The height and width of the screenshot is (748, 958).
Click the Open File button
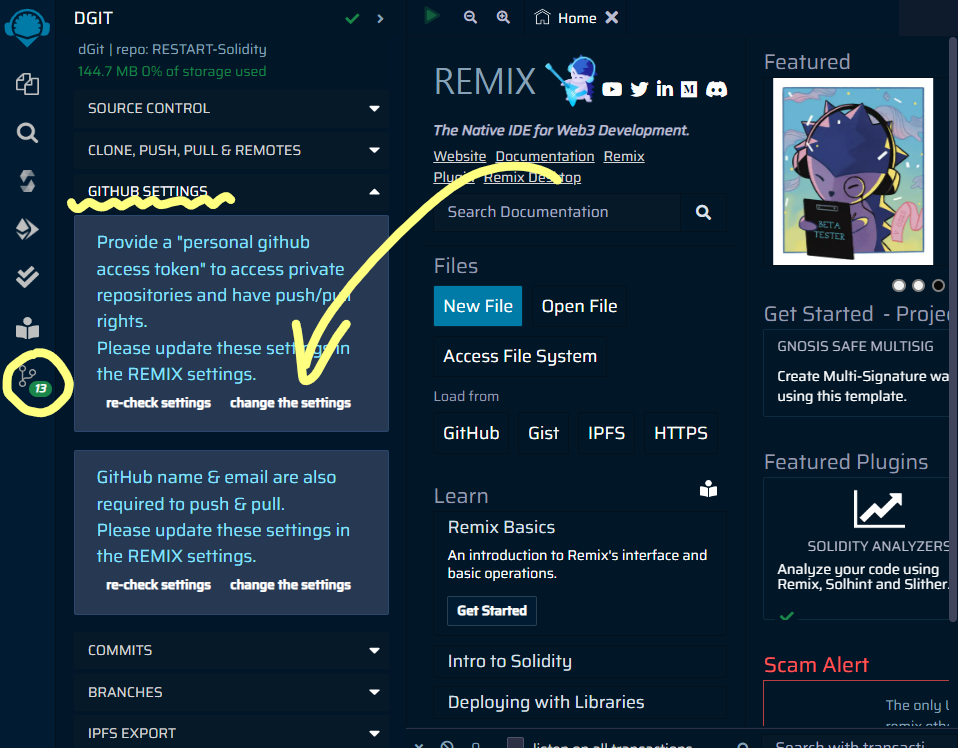pos(579,306)
